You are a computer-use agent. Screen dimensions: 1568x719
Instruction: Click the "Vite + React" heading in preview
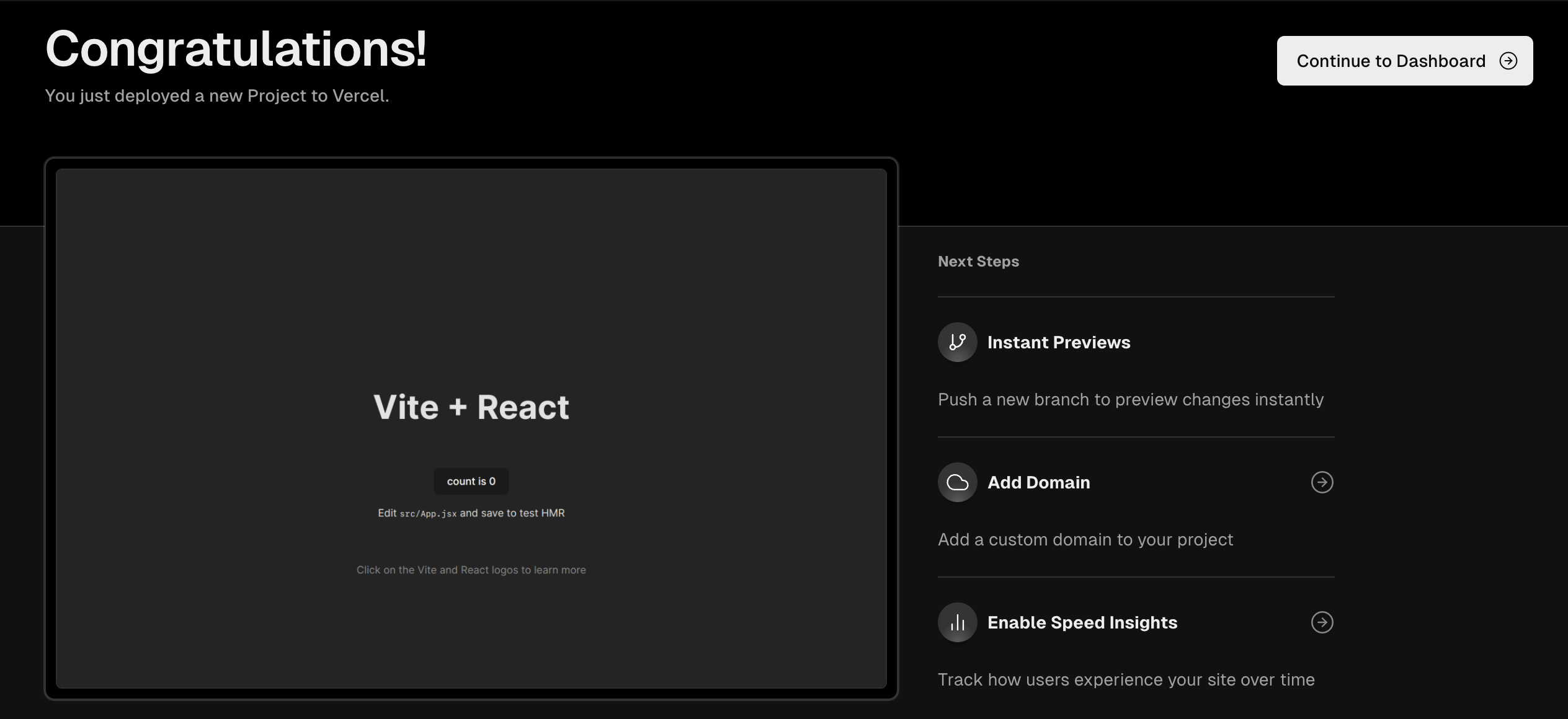point(471,407)
